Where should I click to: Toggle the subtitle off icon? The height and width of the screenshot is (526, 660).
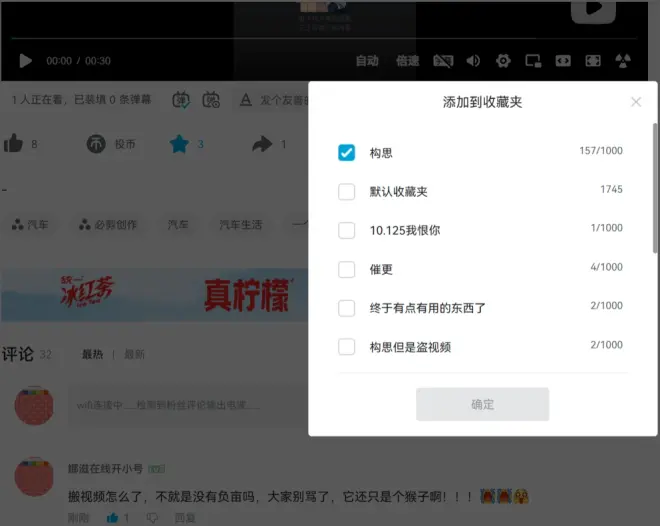442,61
